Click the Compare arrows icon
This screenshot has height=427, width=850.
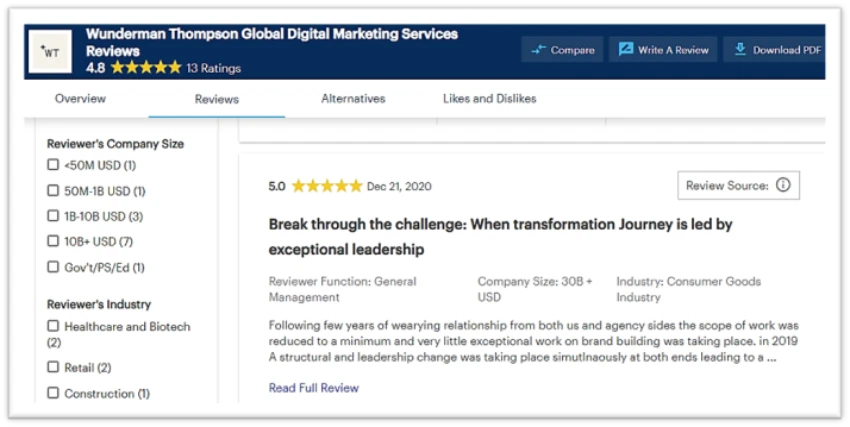point(538,50)
